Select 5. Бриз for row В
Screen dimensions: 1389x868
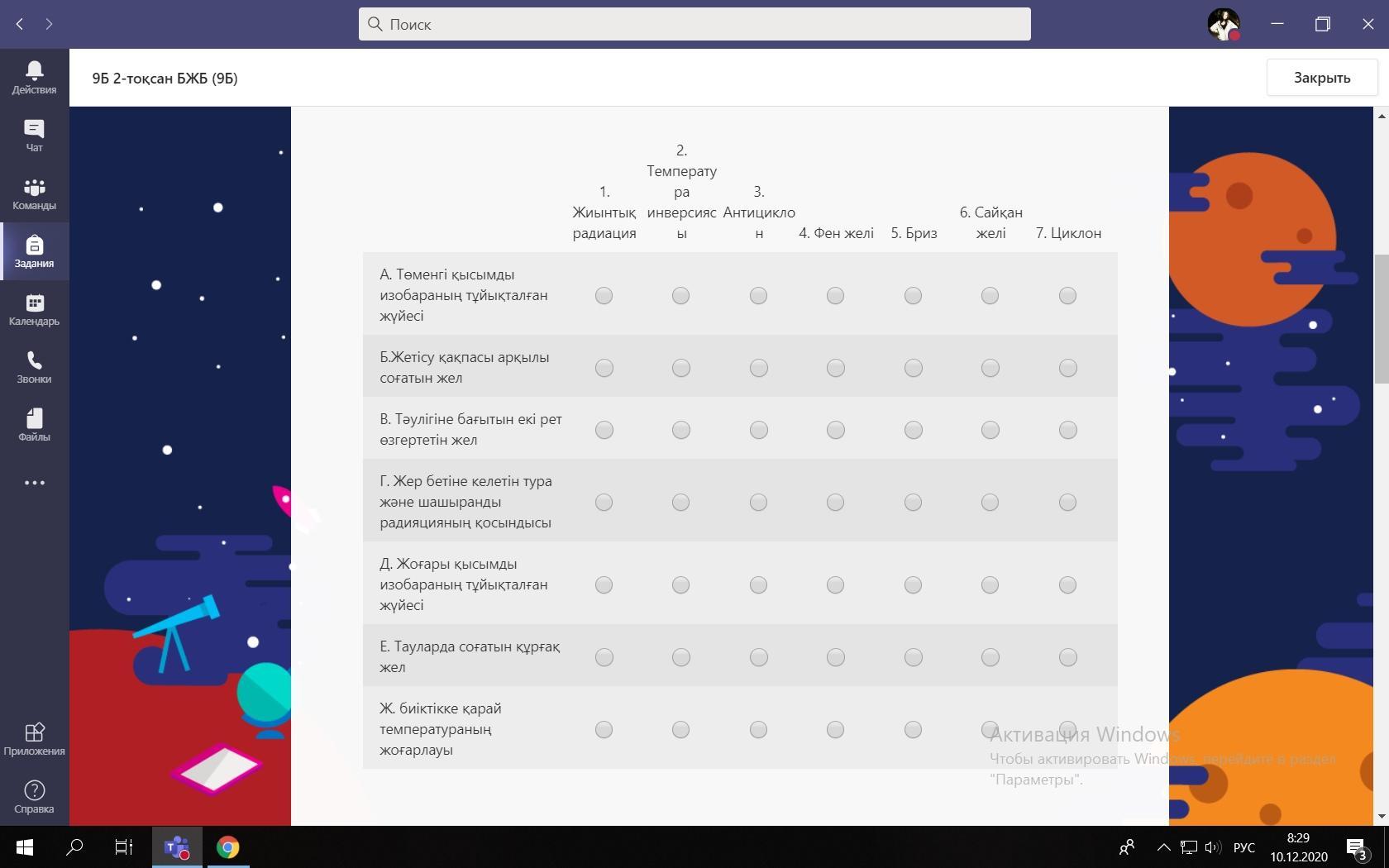pos(913,430)
